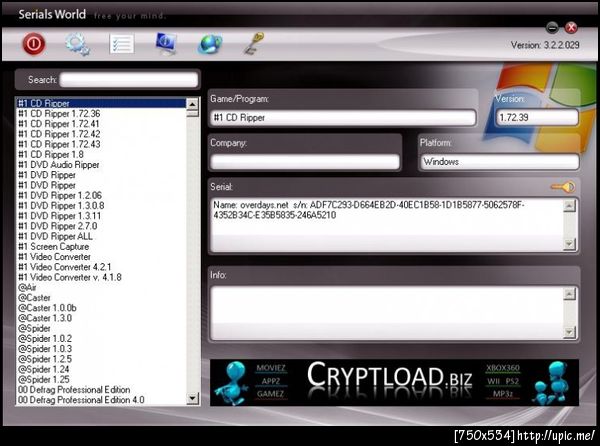600x446 pixels.
Task: Open the Cryptload.biz banner ad
Action: [x=394, y=382]
